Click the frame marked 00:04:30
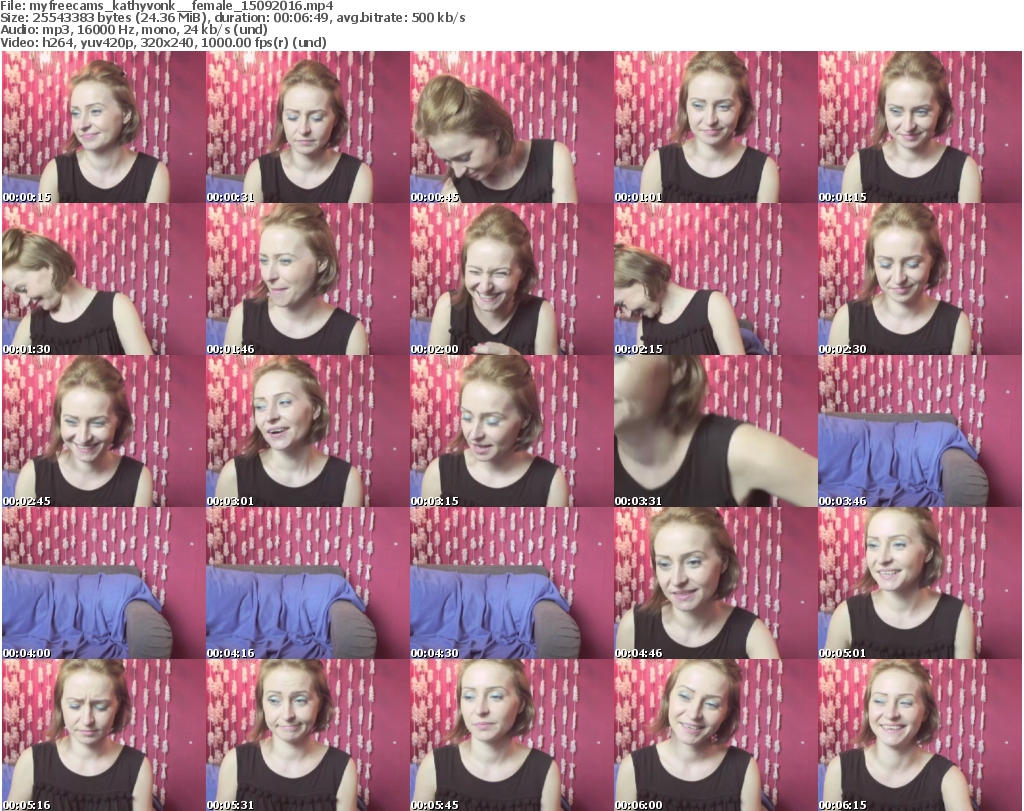This screenshot has height=811, width=1024. coord(510,584)
